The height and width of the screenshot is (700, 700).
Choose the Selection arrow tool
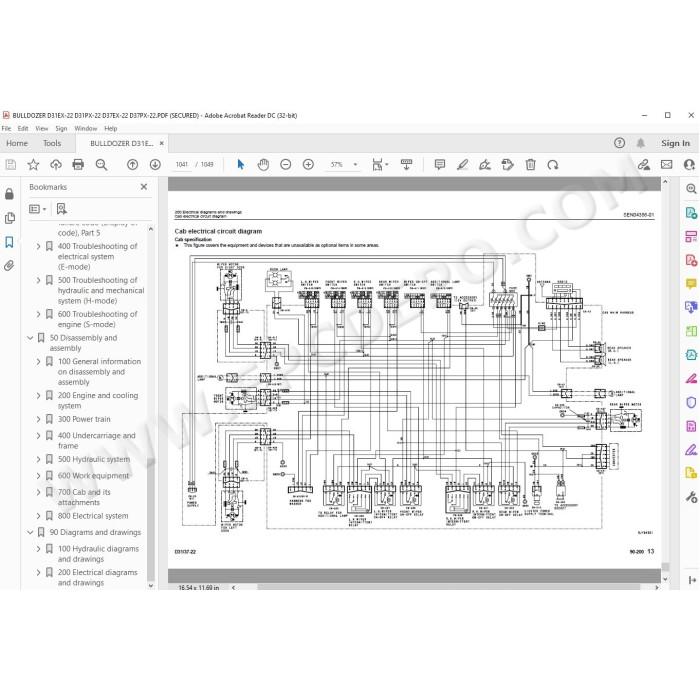tap(241, 165)
